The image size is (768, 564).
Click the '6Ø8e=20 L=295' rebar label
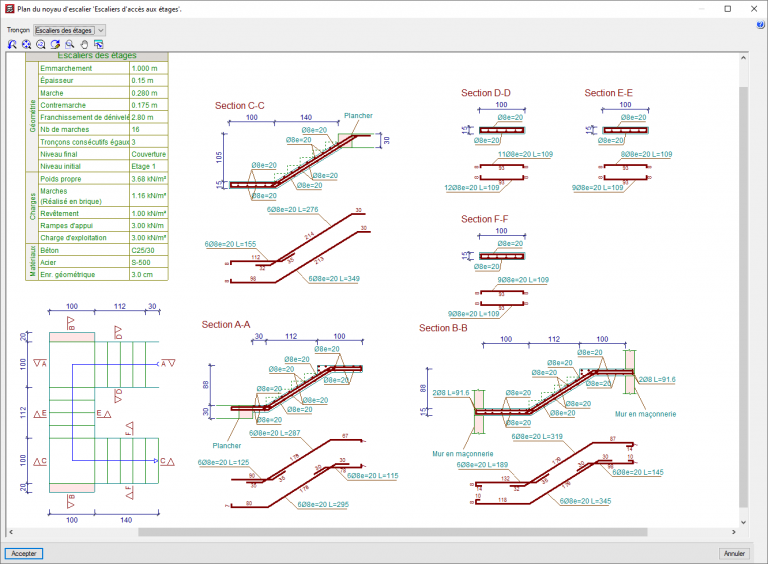pyautogui.click(x=323, y=504)
